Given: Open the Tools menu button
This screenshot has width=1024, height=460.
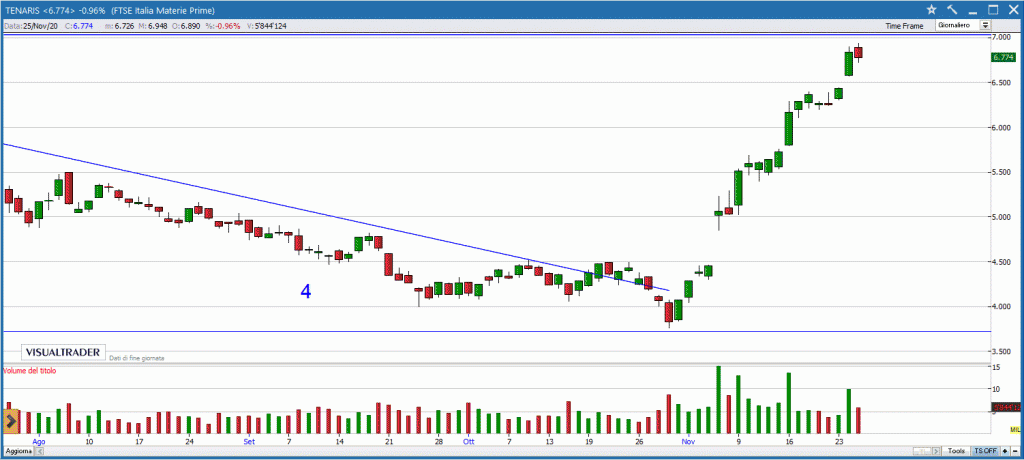Looking at the screenshot, I should click(x=957, y=451).
